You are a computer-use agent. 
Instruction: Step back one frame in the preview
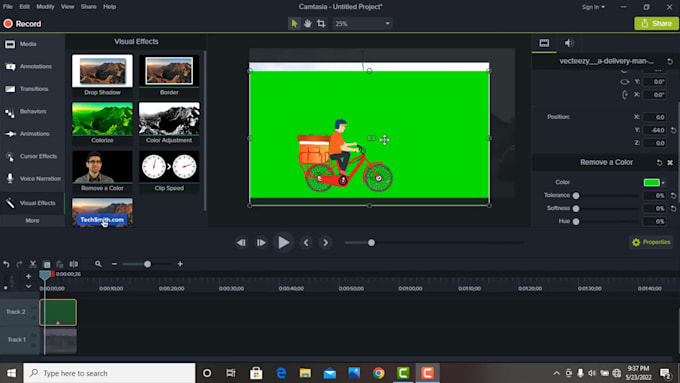click(241, 243)
